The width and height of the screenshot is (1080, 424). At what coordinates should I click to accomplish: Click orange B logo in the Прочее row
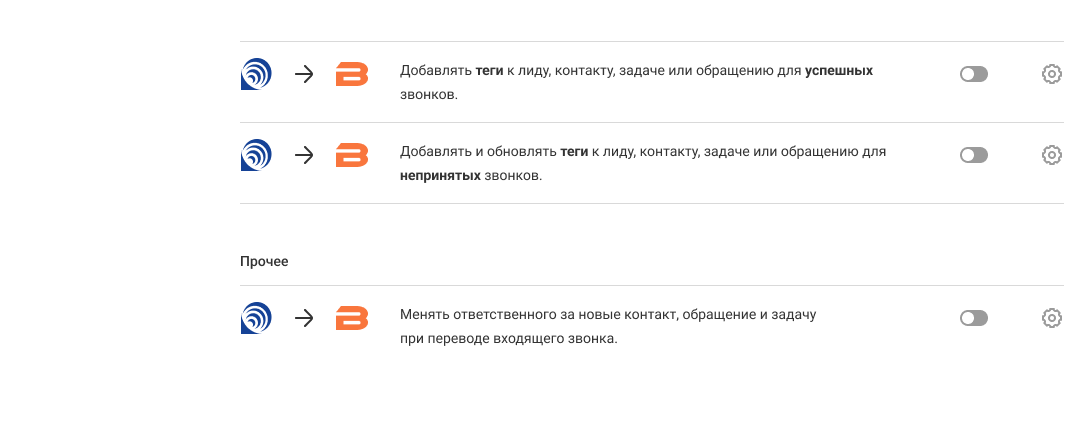pos(352,318)
